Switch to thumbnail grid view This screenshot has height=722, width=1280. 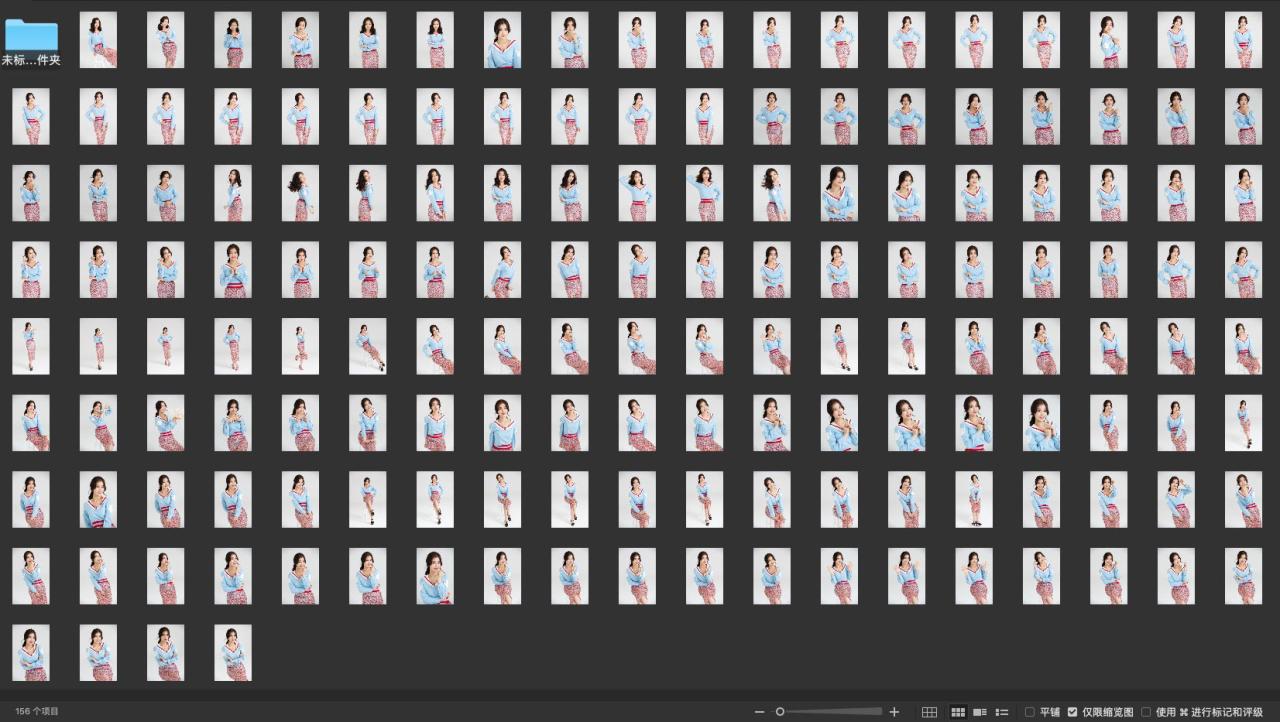pos(958,712)
